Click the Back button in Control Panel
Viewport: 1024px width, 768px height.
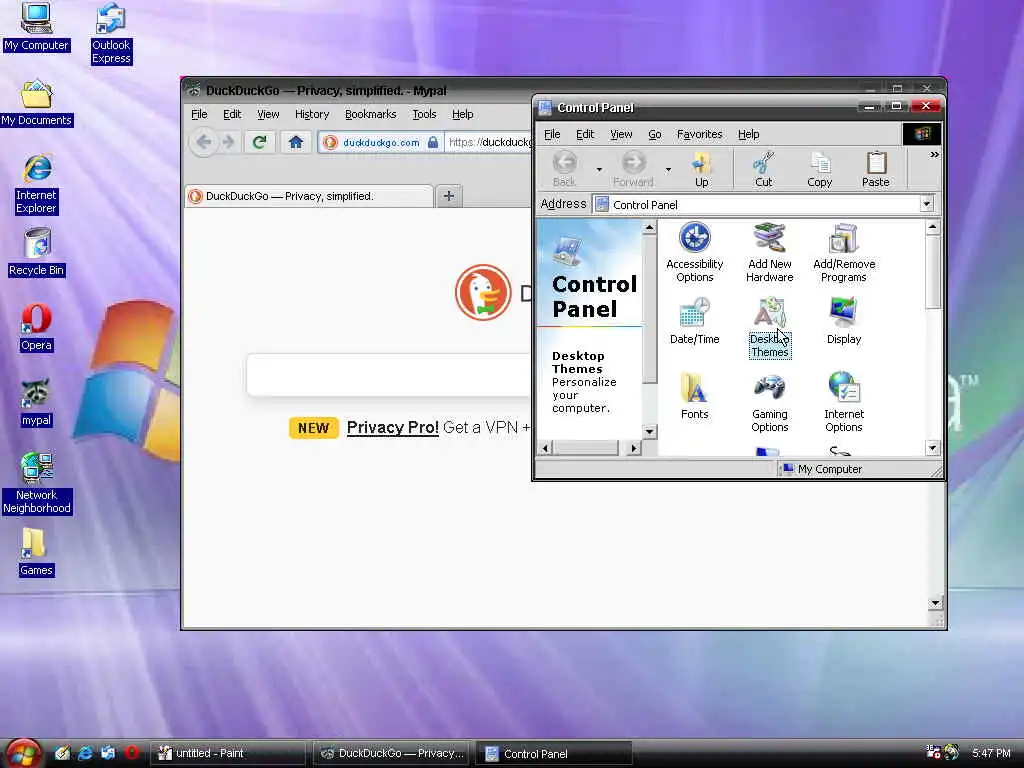point(564,169)
